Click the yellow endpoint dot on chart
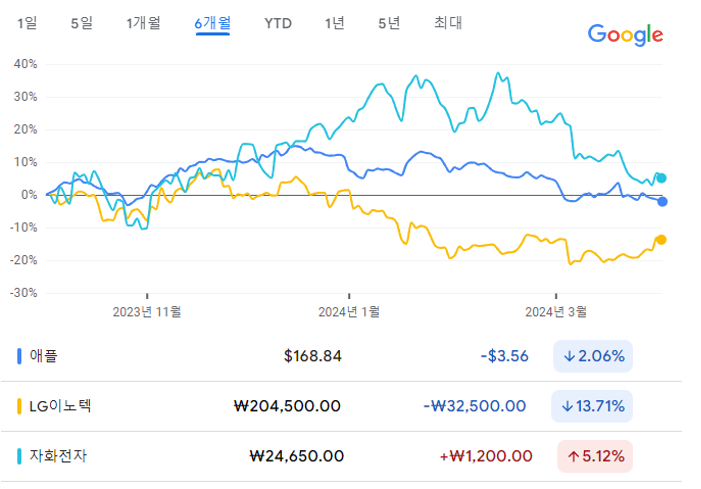Screen dimensions: 701x489 point(661,240)
